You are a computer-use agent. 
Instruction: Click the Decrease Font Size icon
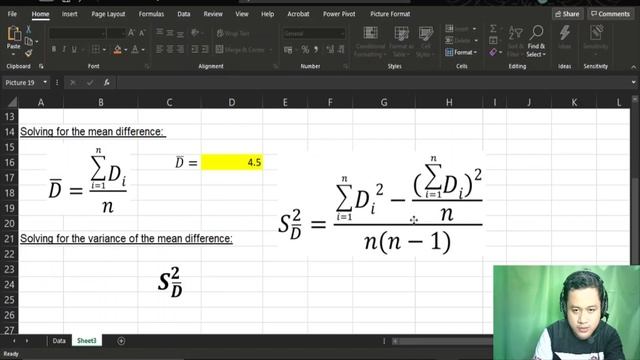(142, 33)
